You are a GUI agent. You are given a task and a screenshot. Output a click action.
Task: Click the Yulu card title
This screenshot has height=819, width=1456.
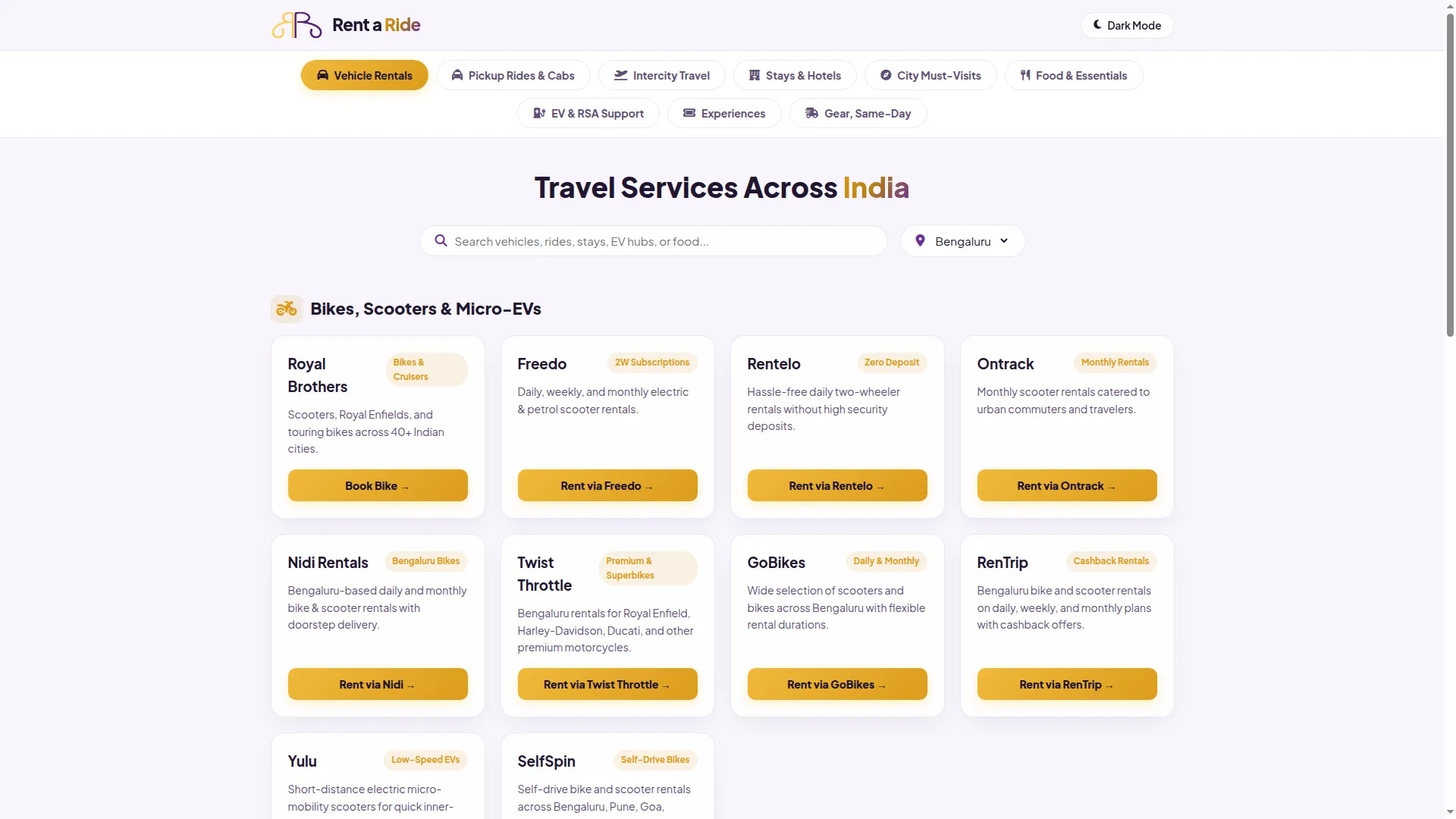(303, 761)
